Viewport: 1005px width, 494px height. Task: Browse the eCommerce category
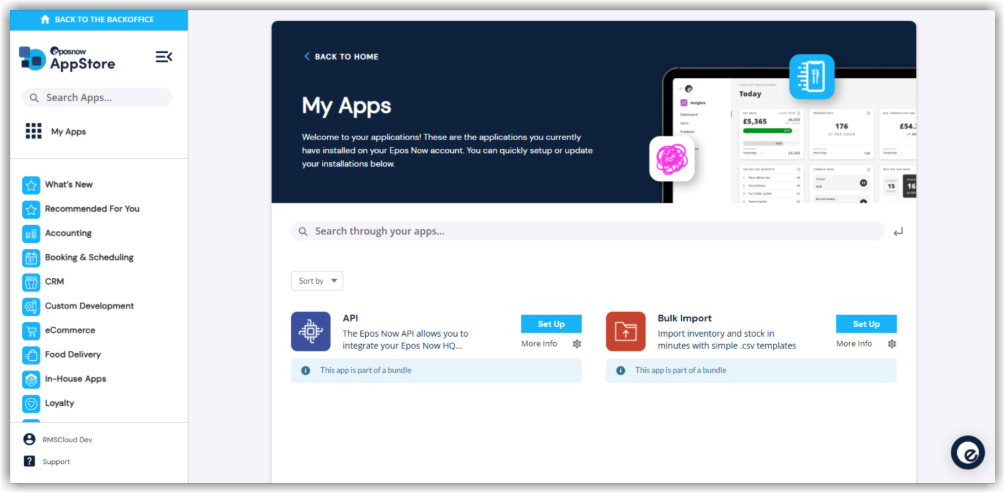(70, 331)
